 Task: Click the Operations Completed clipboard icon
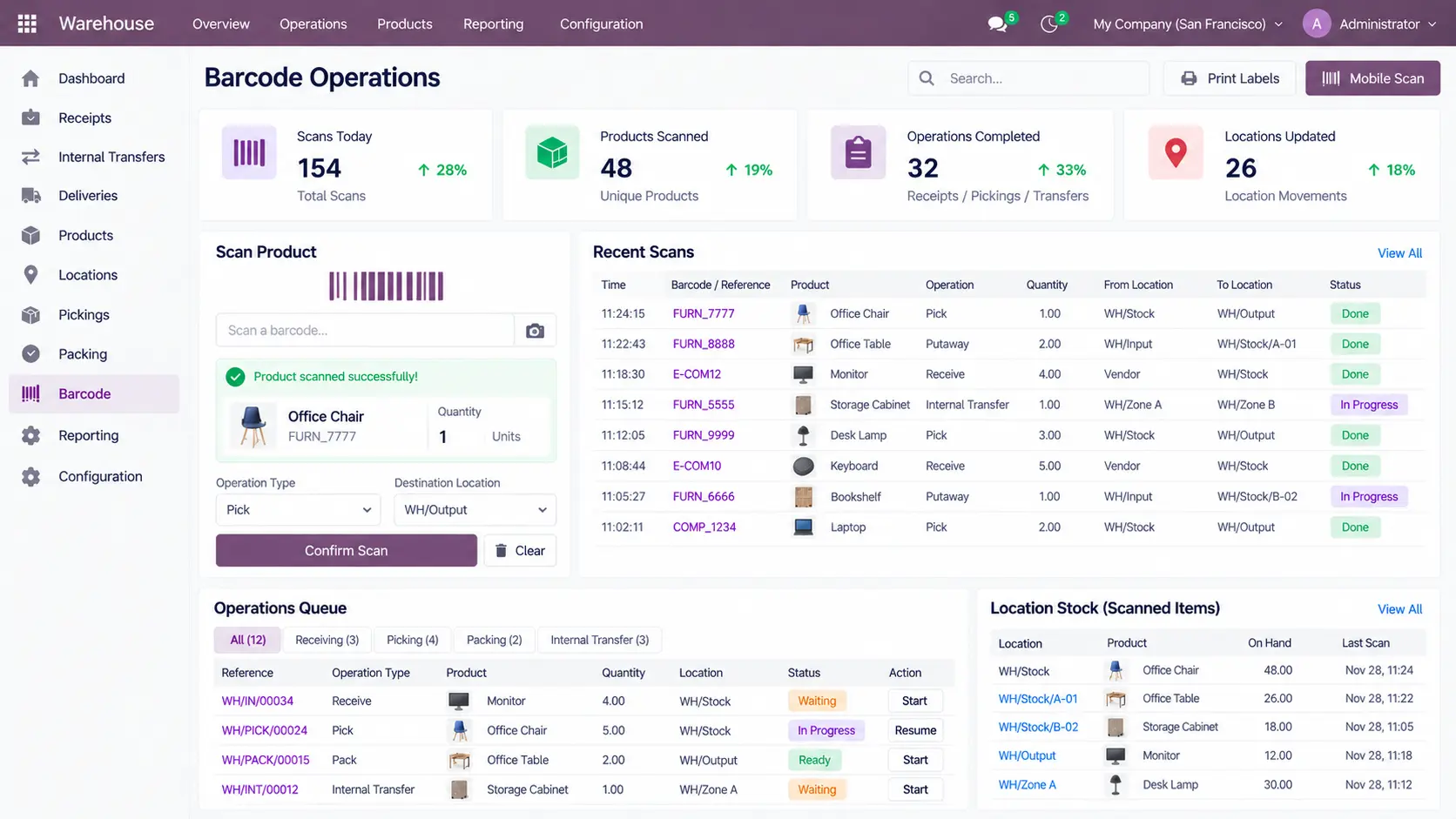[x=858, y=152]
